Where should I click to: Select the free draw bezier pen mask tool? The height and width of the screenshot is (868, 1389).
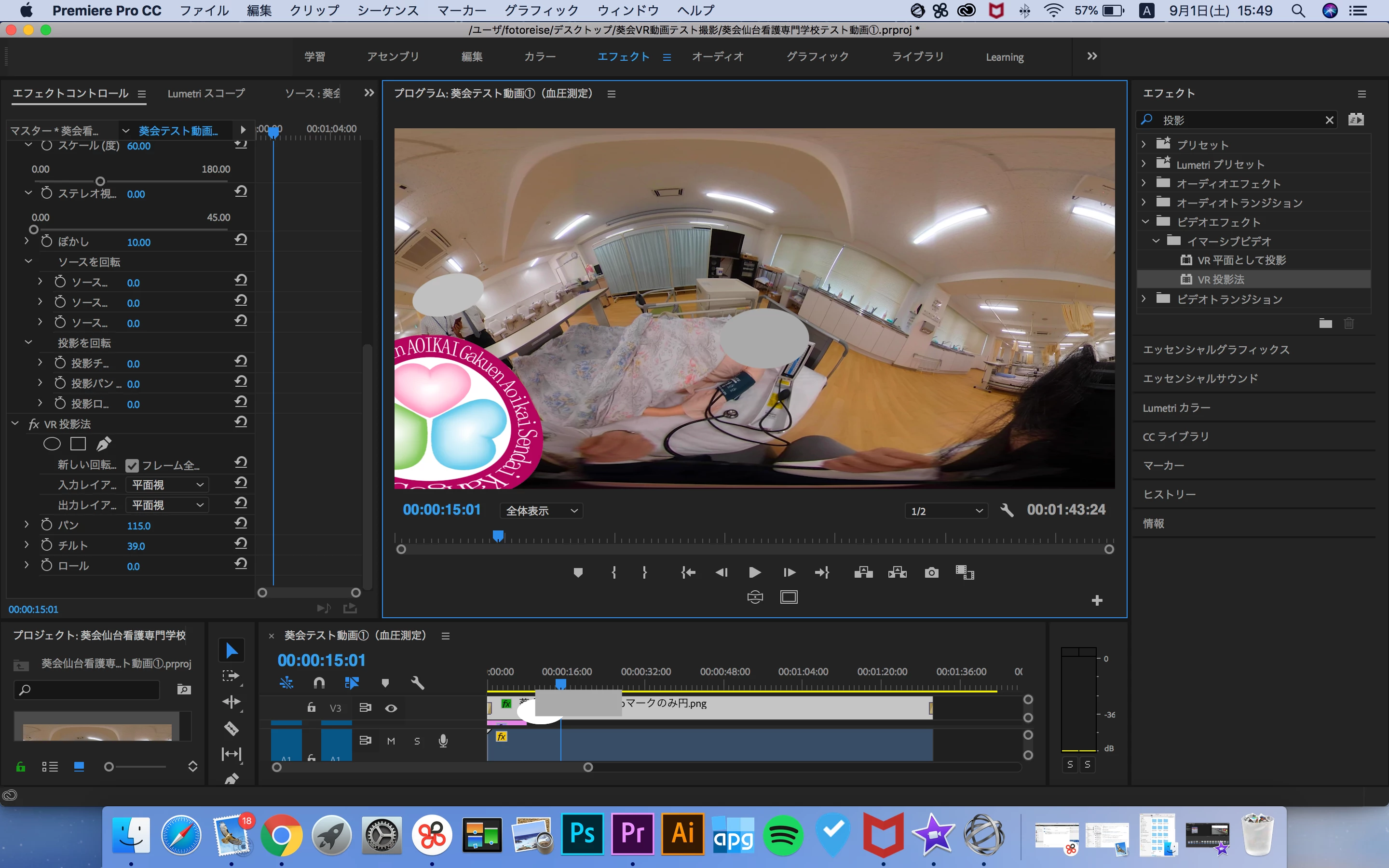tap(103, 444)
